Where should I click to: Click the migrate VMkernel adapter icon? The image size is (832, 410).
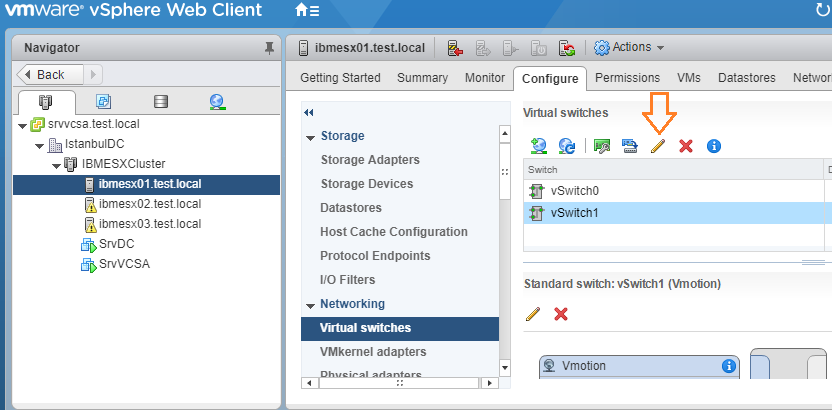(629, 146)
